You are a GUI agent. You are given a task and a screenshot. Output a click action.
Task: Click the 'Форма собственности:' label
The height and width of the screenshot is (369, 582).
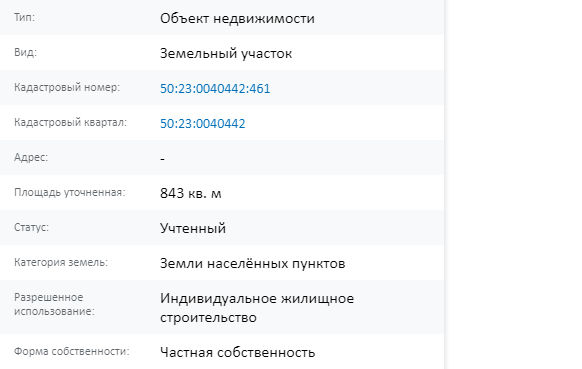(x=72, y=351)
